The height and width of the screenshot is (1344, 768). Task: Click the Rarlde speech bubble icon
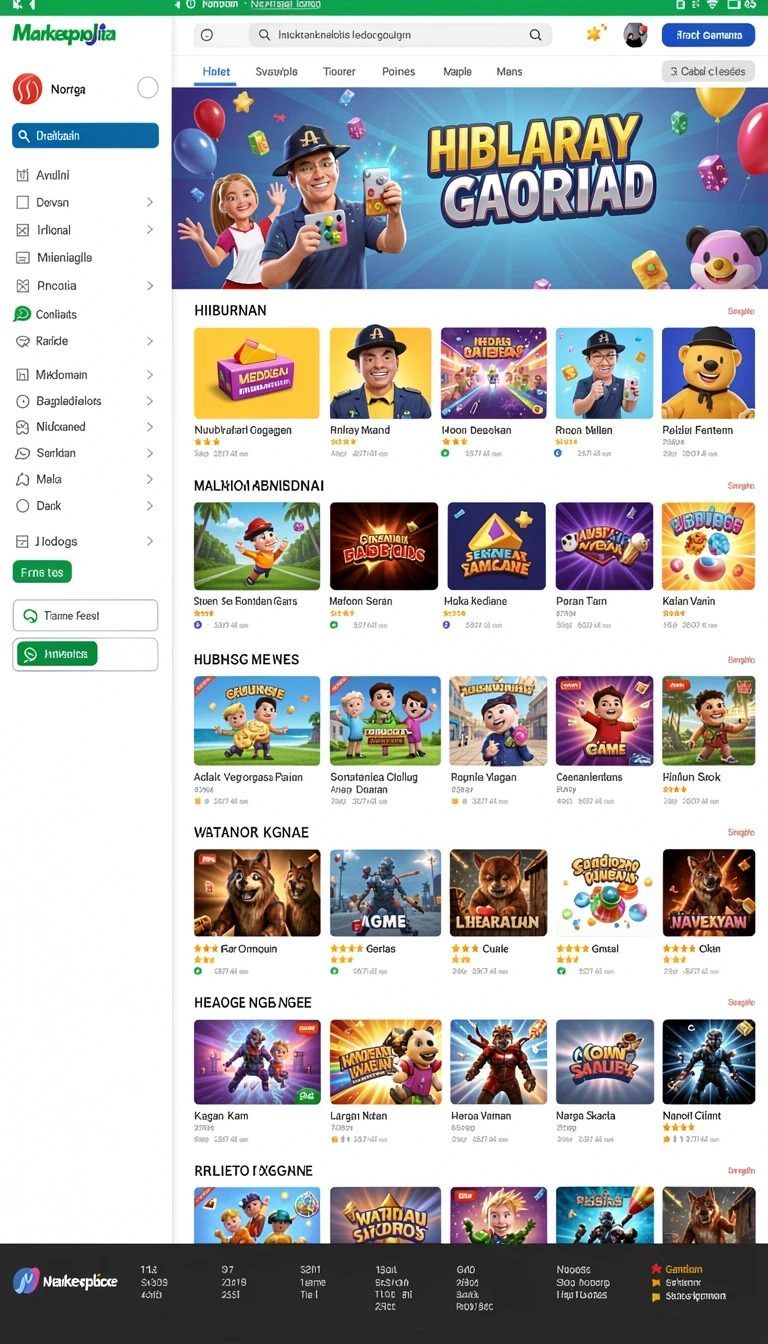click(x=22, y=341)
